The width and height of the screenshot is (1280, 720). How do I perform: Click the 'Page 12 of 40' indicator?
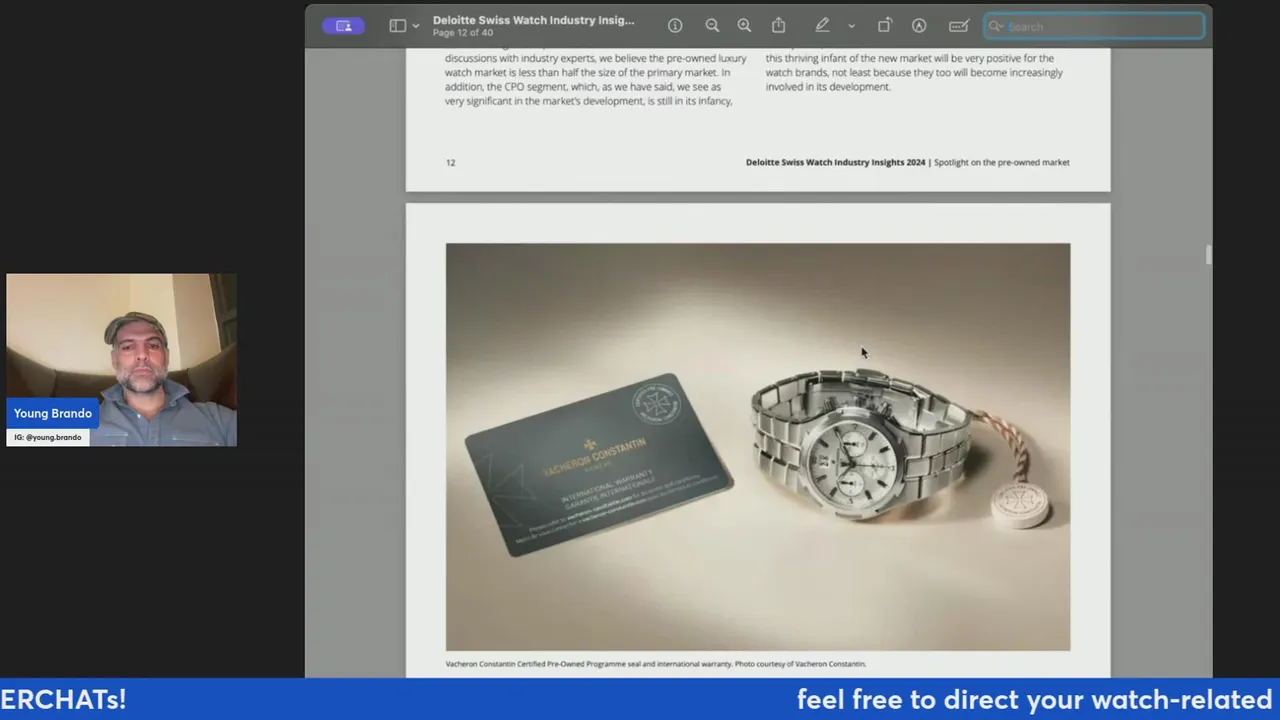pos(463,33)
